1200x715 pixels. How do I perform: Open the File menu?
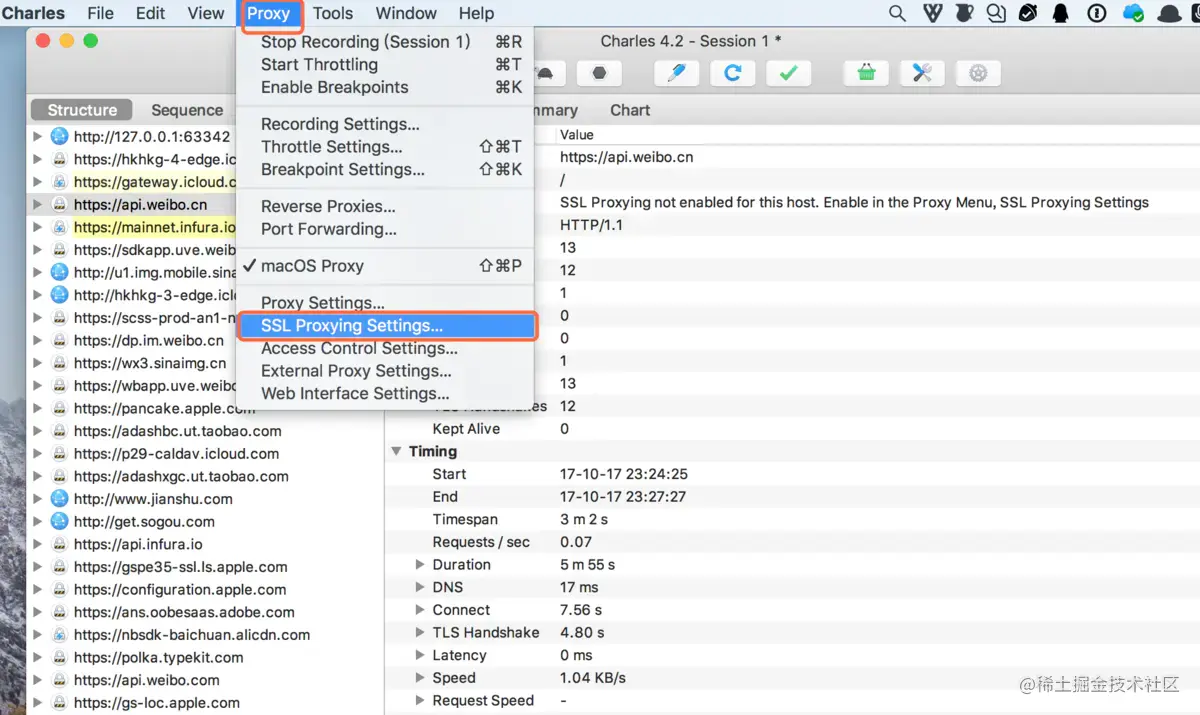tap(100, 13)
